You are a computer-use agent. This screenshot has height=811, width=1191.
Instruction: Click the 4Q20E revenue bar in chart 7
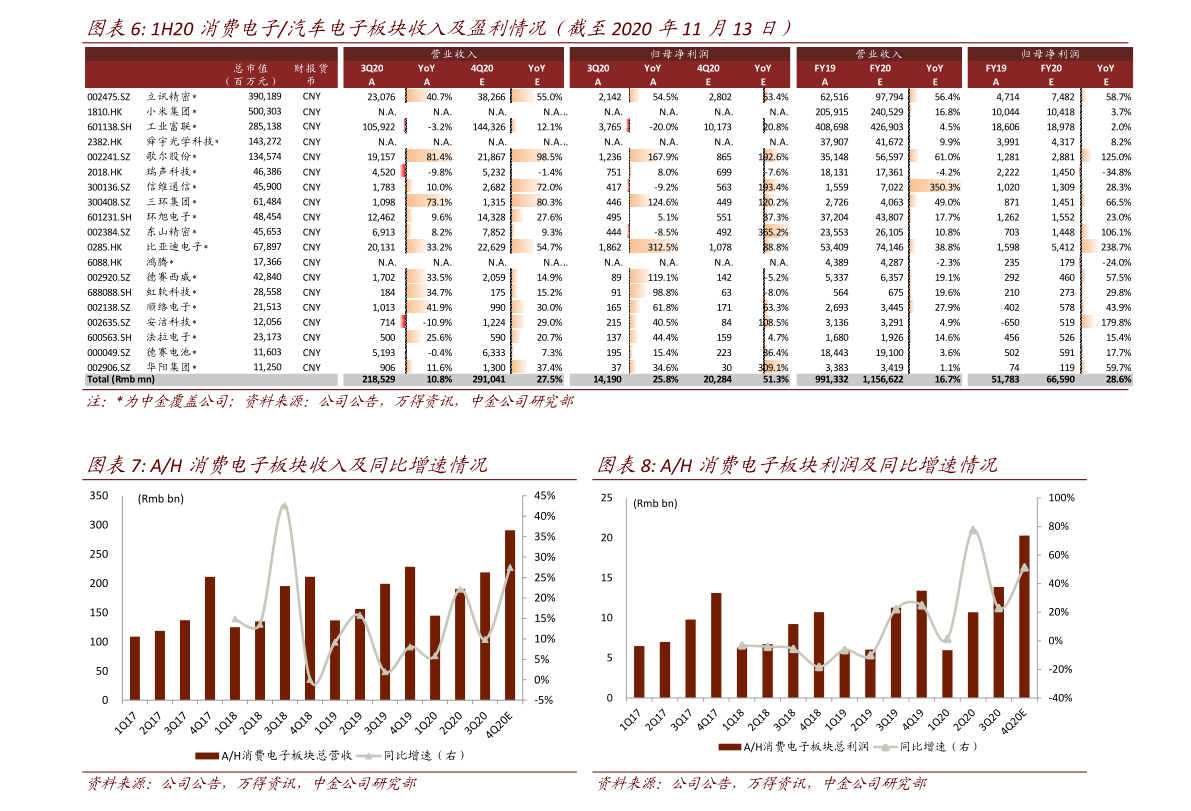[x=510, y=614]
